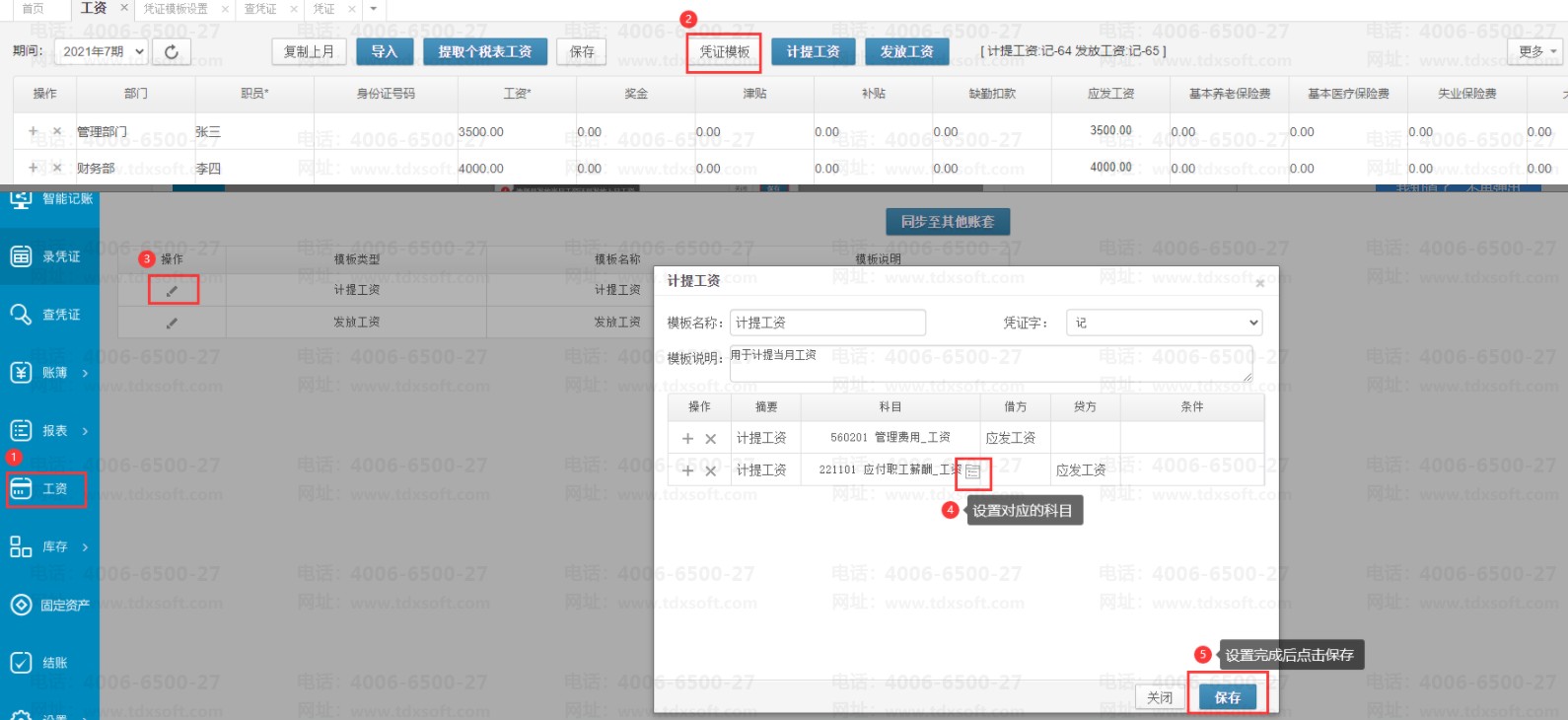Click the refresh icon beside the period selector
Image resolution: width=1568 pixels, height=720 pixels.
(x=172, y=51)
